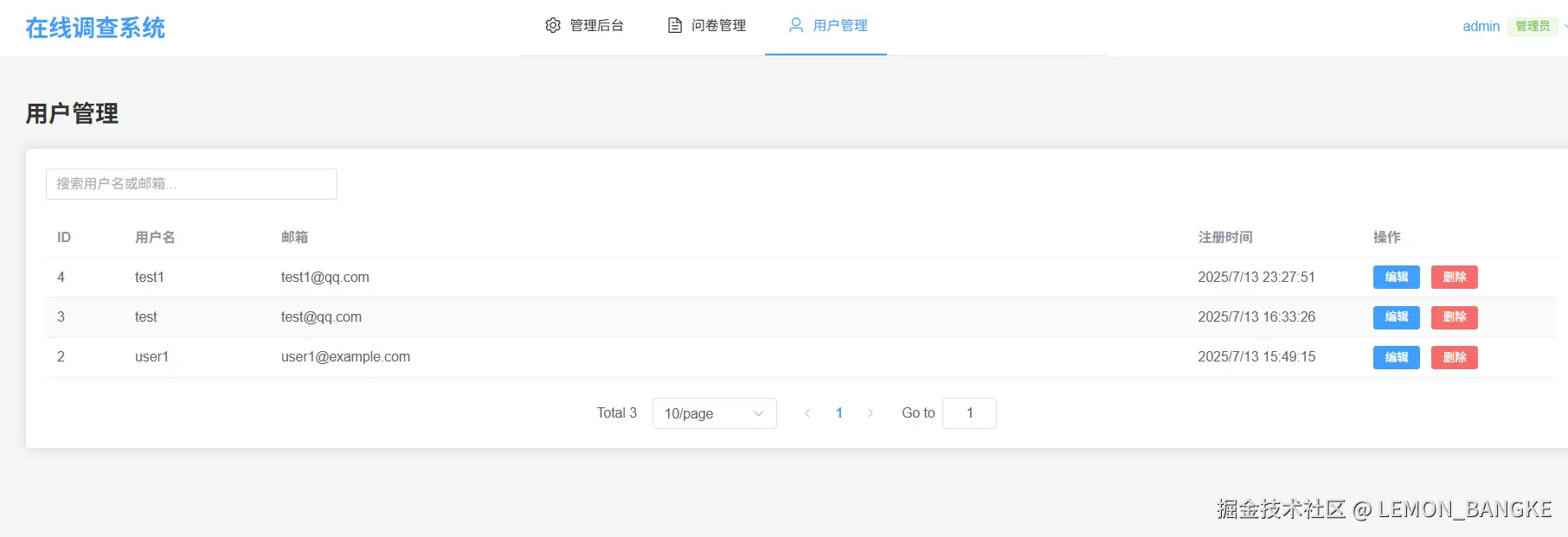This screenshot has height=537, width=1568.
Task: Select page 1 in pagination
Action: click(839, 413)
